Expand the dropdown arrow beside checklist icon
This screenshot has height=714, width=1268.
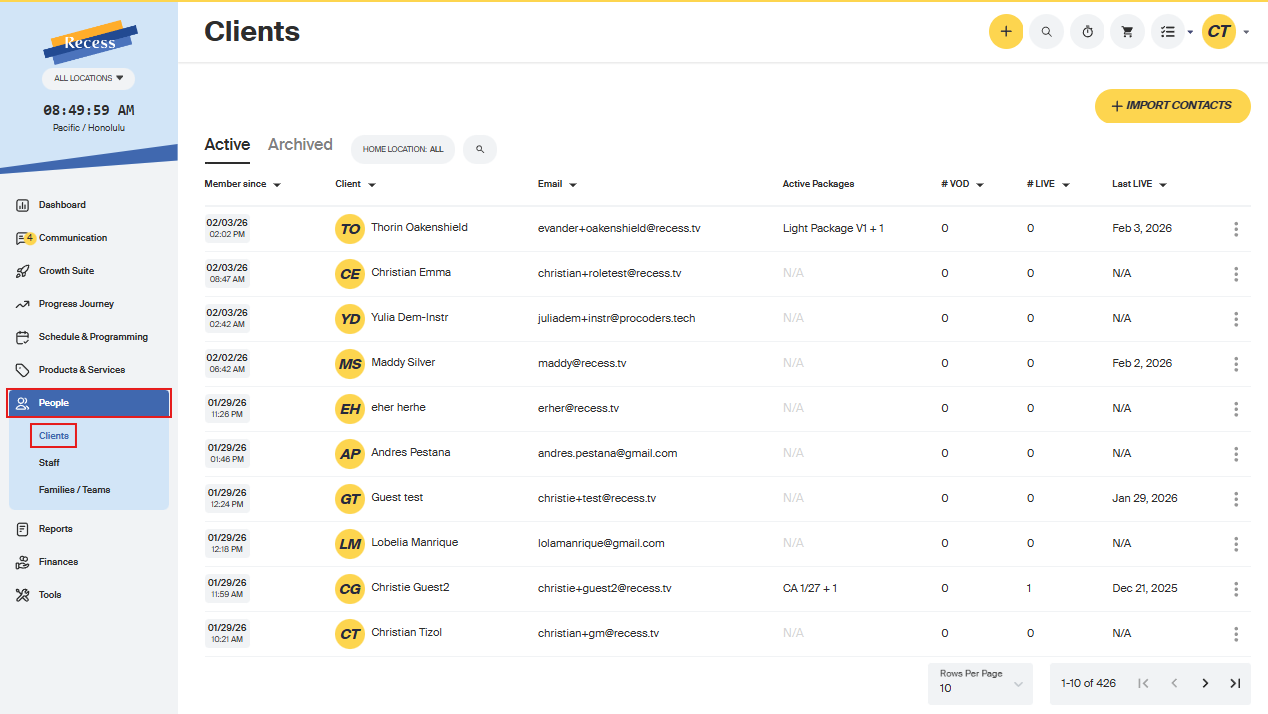[x=1190, y=32]
